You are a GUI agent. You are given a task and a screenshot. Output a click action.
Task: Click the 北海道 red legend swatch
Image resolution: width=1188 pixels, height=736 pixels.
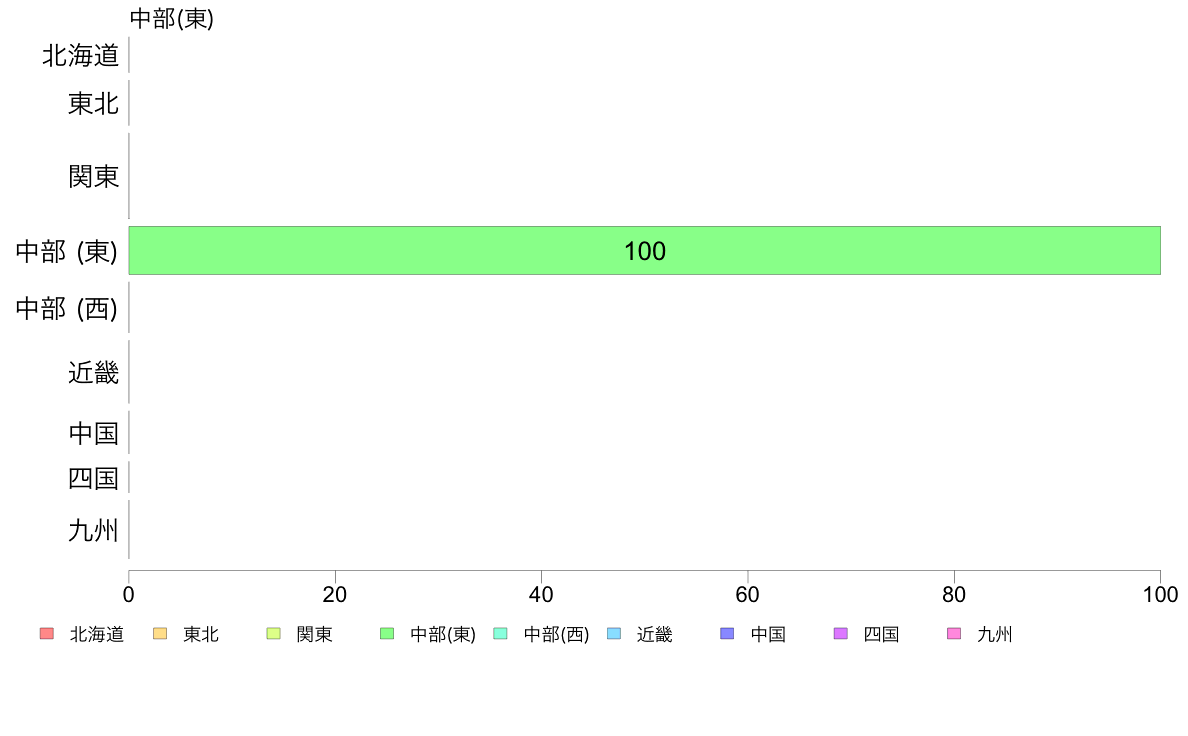coord(46,634)
